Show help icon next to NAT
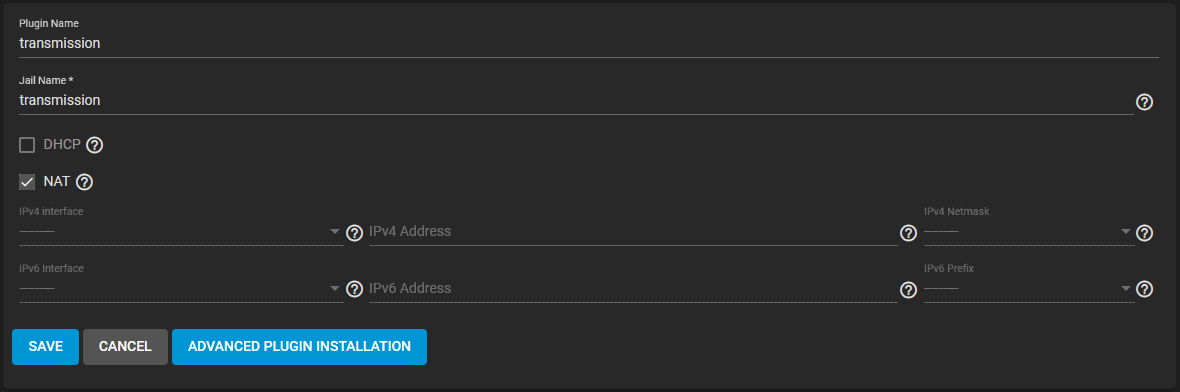Viewport: 1180px width, 392px height. click(x=84, y=182)
